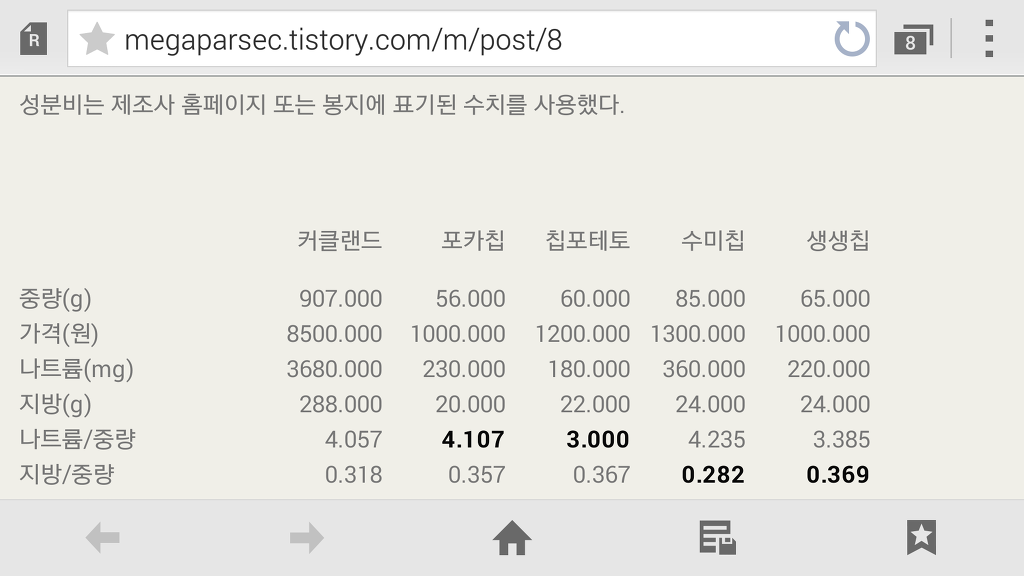Tap the sentence starting with 성분비는
The height and width of the screenshot is (576, 1024).
tap(322, 104)
